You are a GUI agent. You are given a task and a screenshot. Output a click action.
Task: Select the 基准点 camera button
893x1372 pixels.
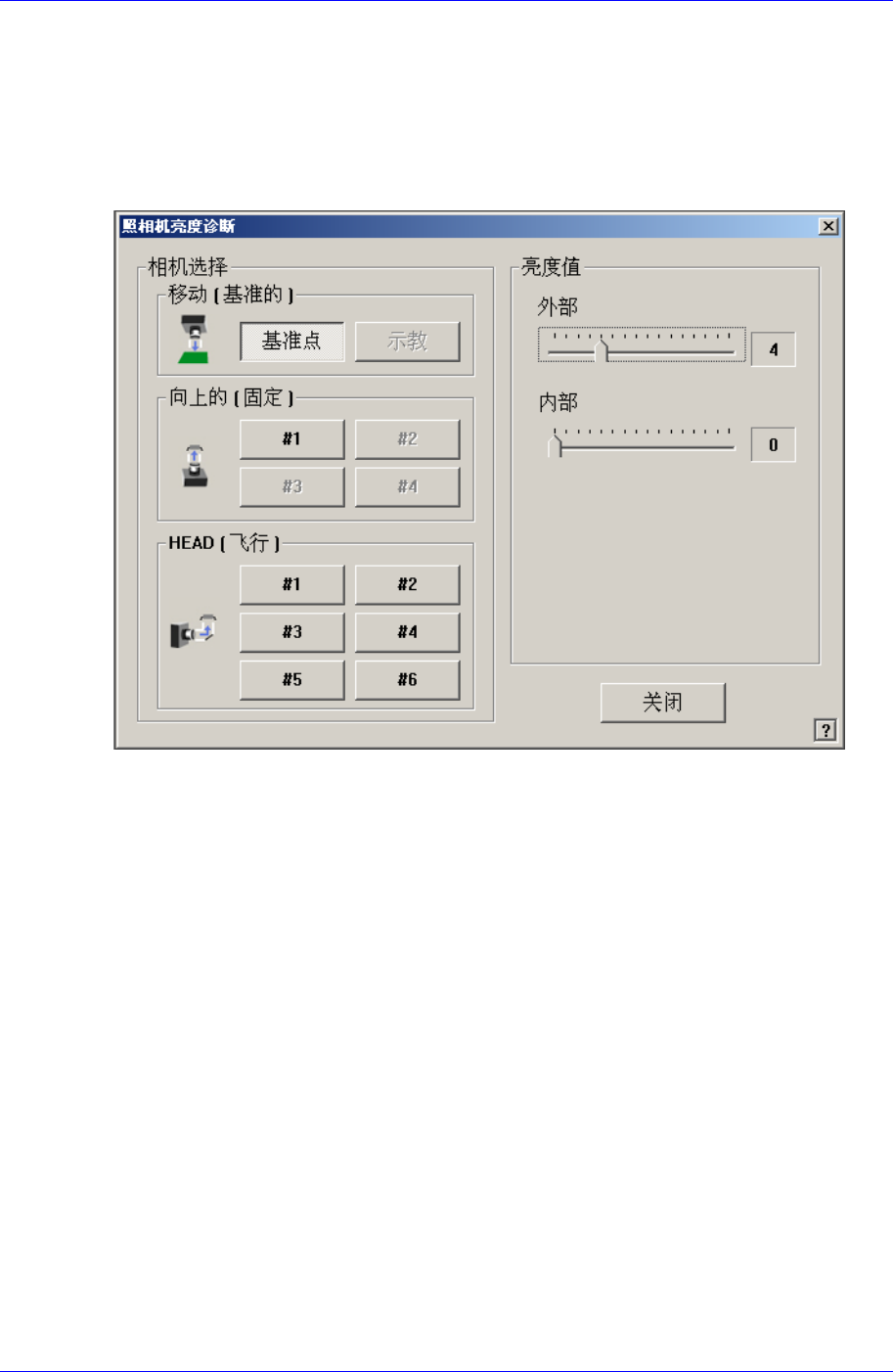pos(292,342)
